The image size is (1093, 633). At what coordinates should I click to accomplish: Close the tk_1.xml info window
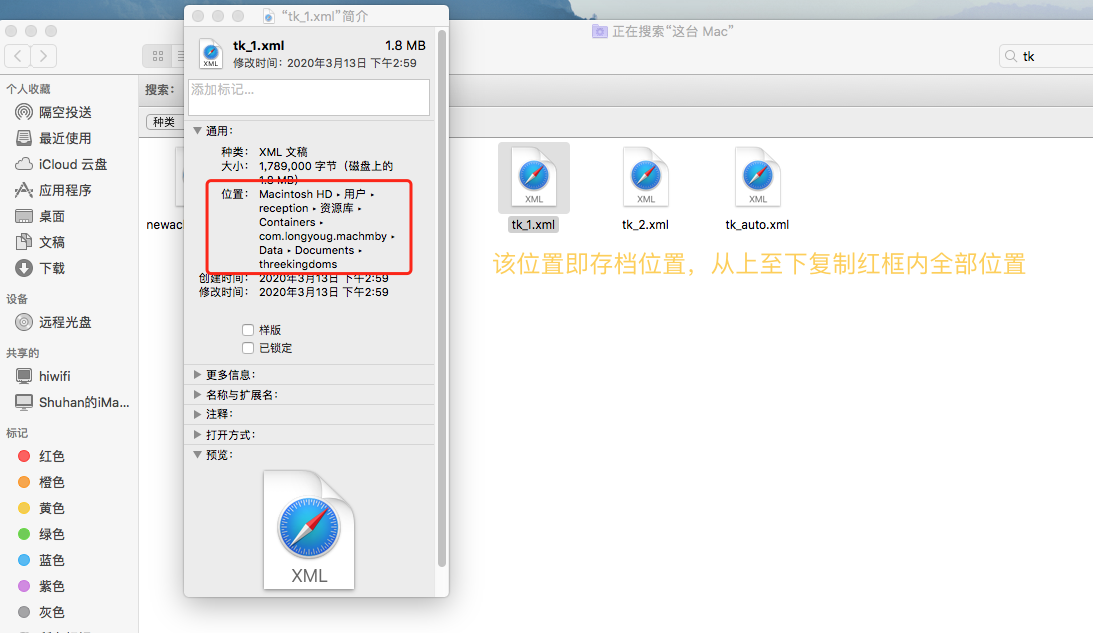tap(198, 16)
